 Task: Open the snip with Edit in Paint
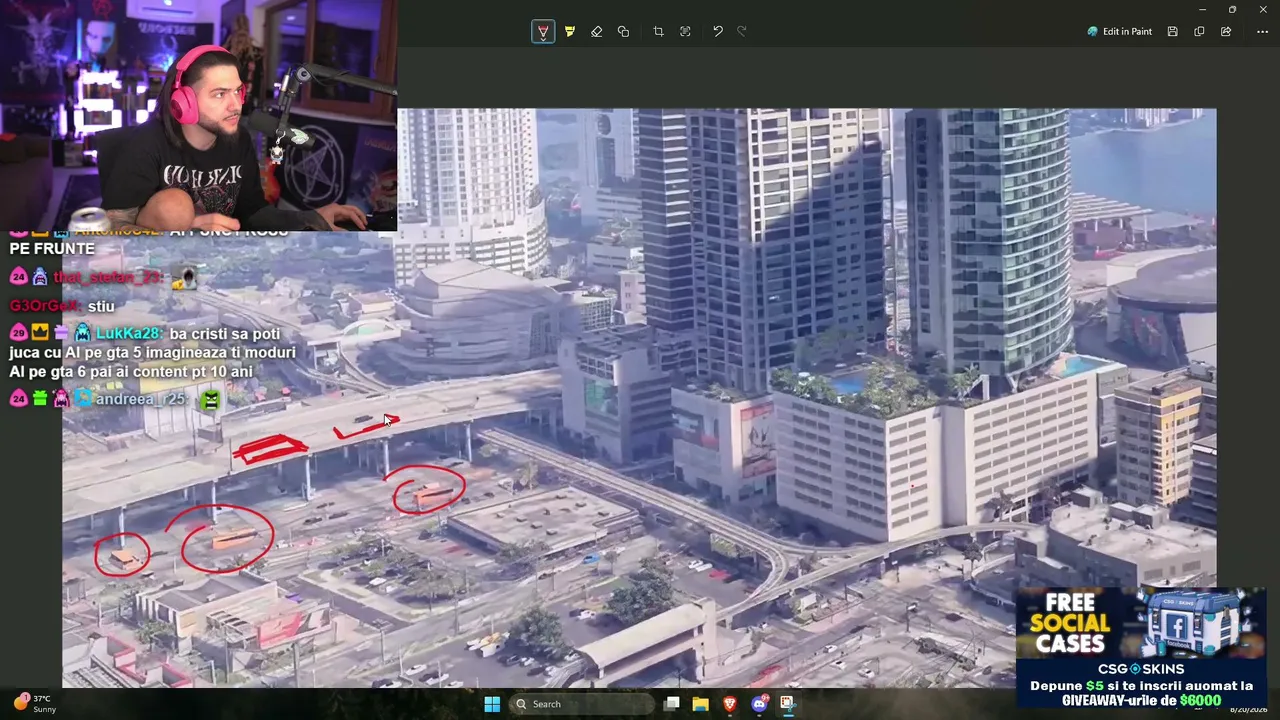[x=1120, y=32]
